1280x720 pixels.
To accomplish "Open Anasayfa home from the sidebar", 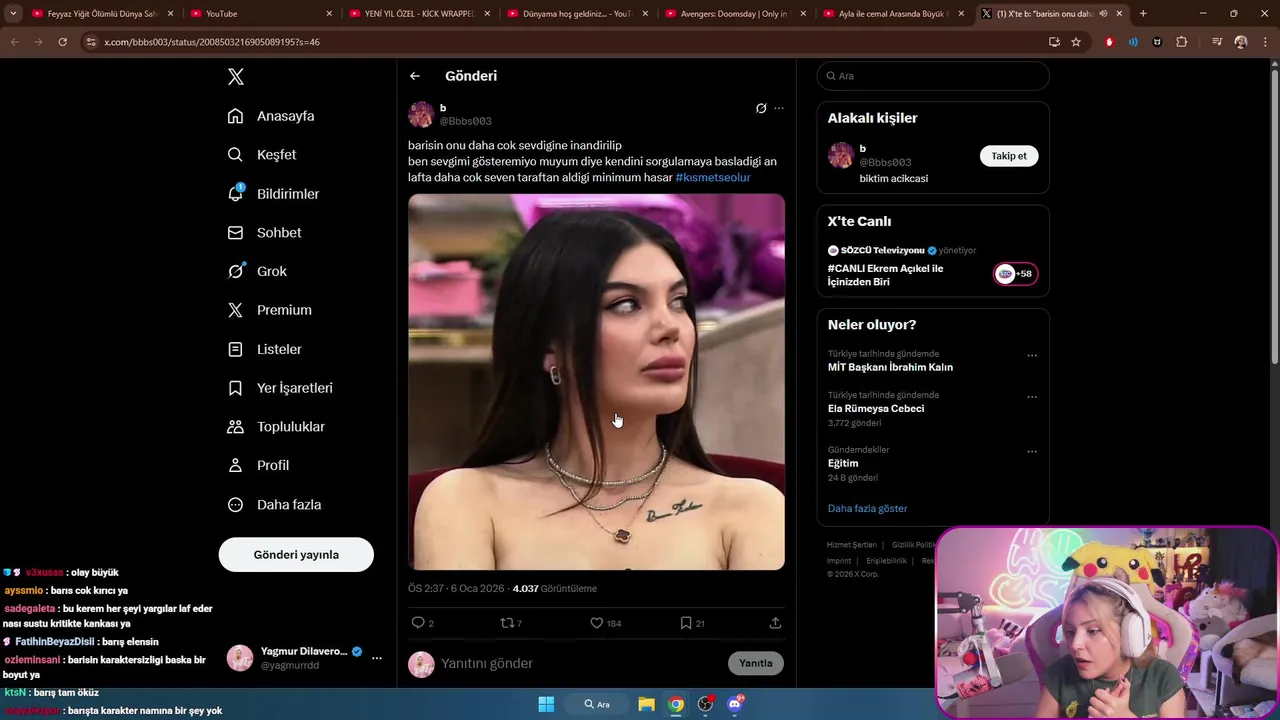I will point(271,116).
